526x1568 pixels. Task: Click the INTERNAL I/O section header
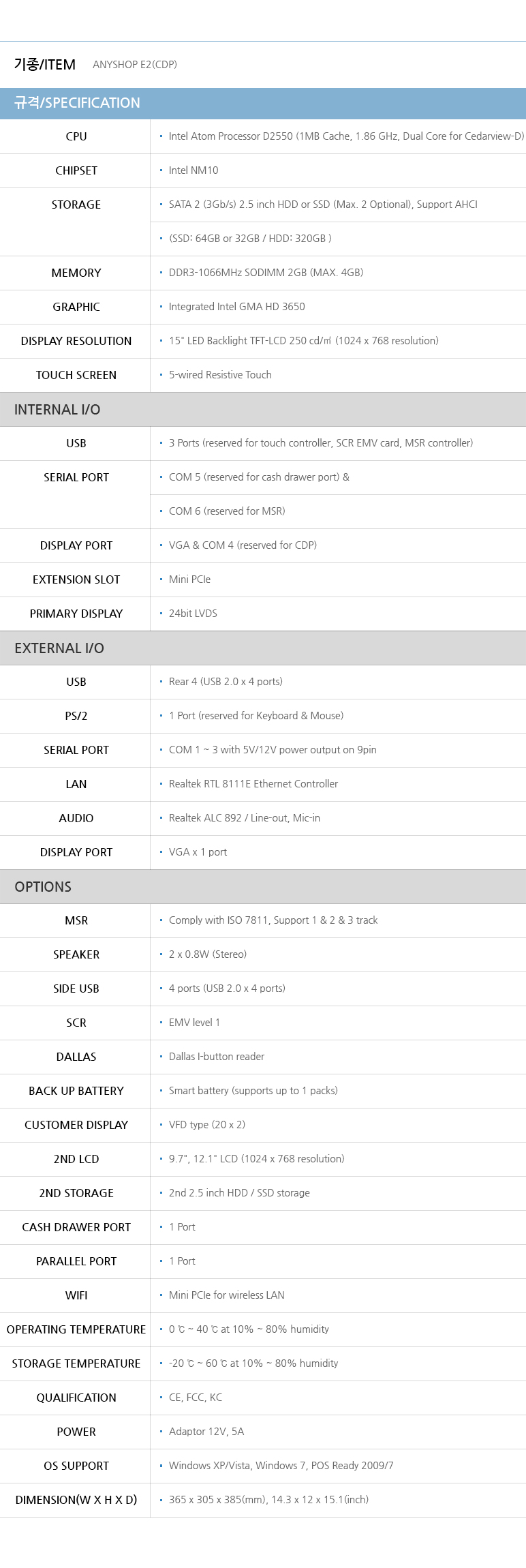pos(57,410)
